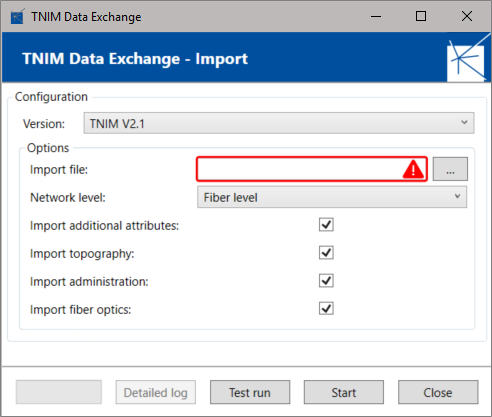This screenshot has width=492, height=417.
Task: Click the TNIM Data Exchange - Import heading
Action: click(135, 59)
